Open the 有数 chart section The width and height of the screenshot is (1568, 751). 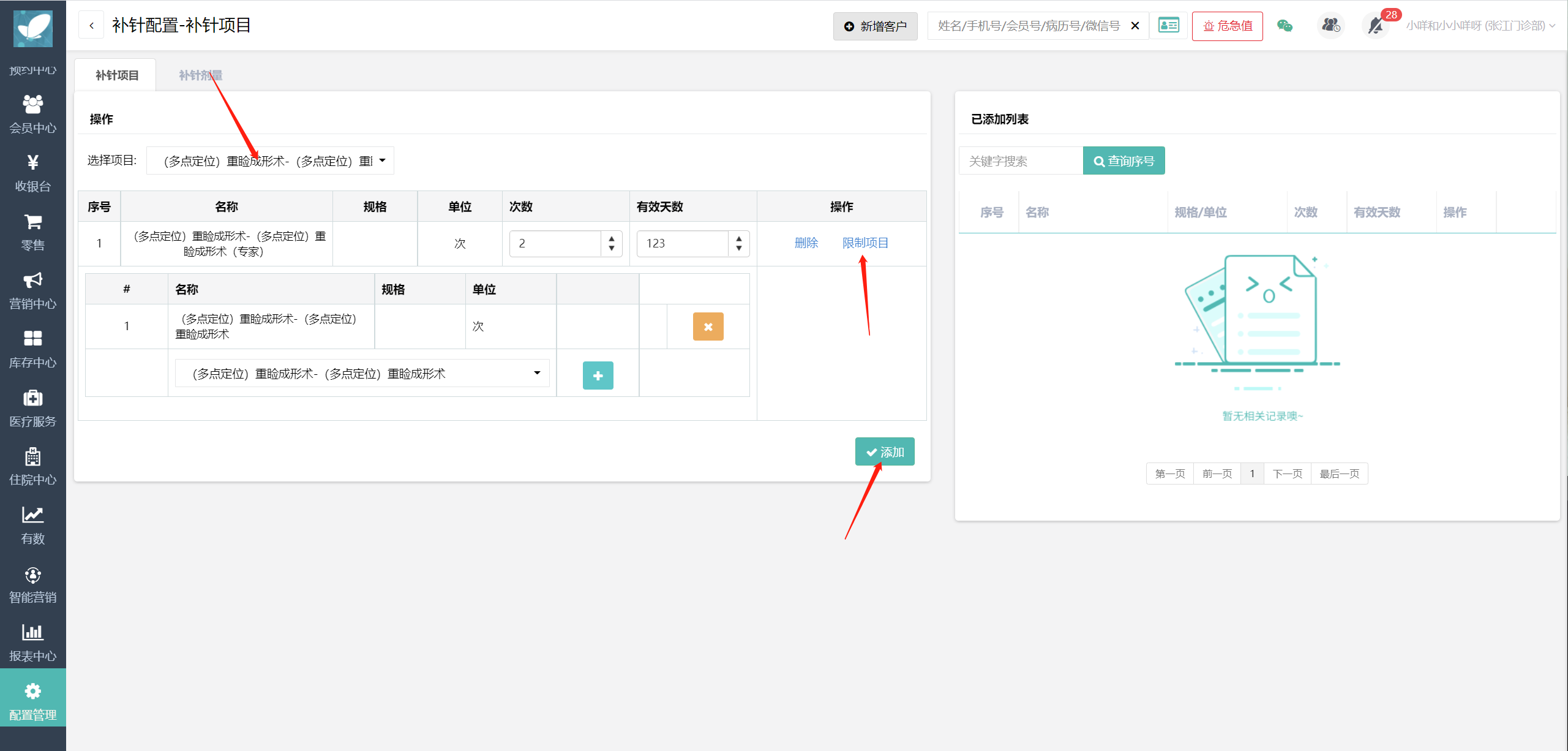[33, 526]
